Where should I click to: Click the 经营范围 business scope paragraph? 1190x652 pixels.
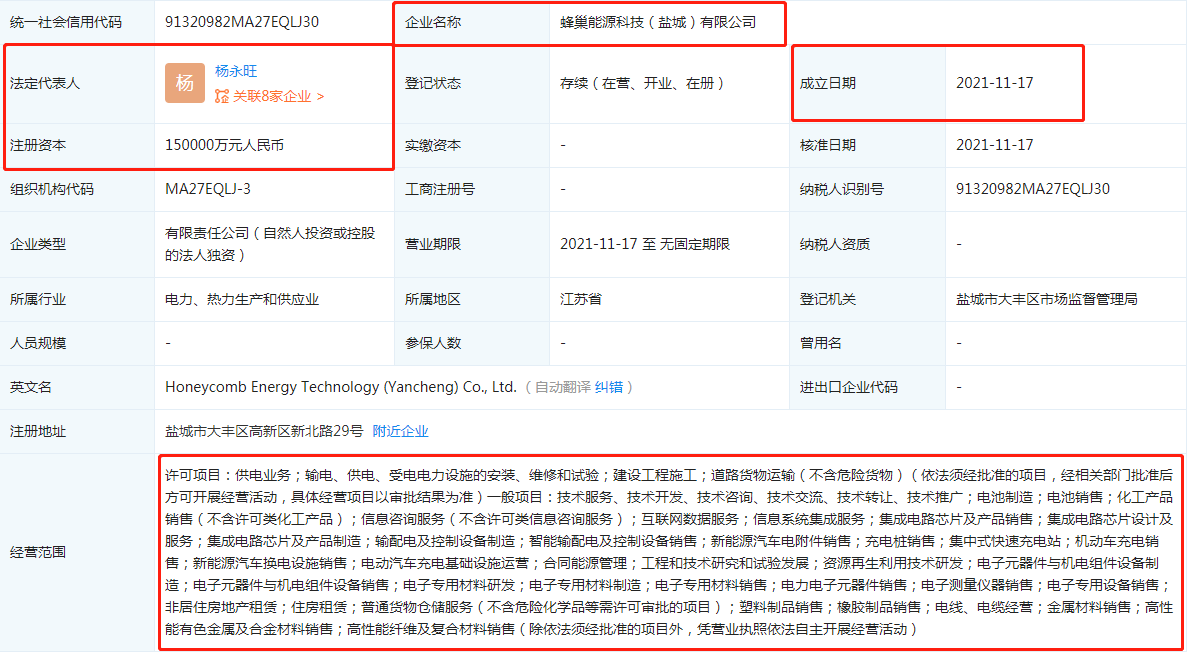669,552
